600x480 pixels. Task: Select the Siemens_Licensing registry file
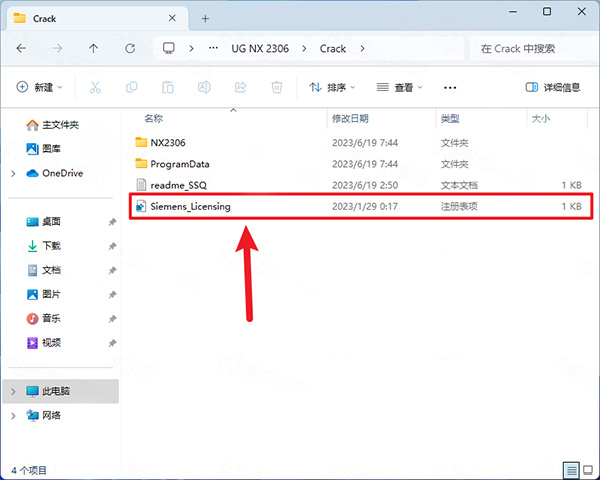tap(190, 206)
